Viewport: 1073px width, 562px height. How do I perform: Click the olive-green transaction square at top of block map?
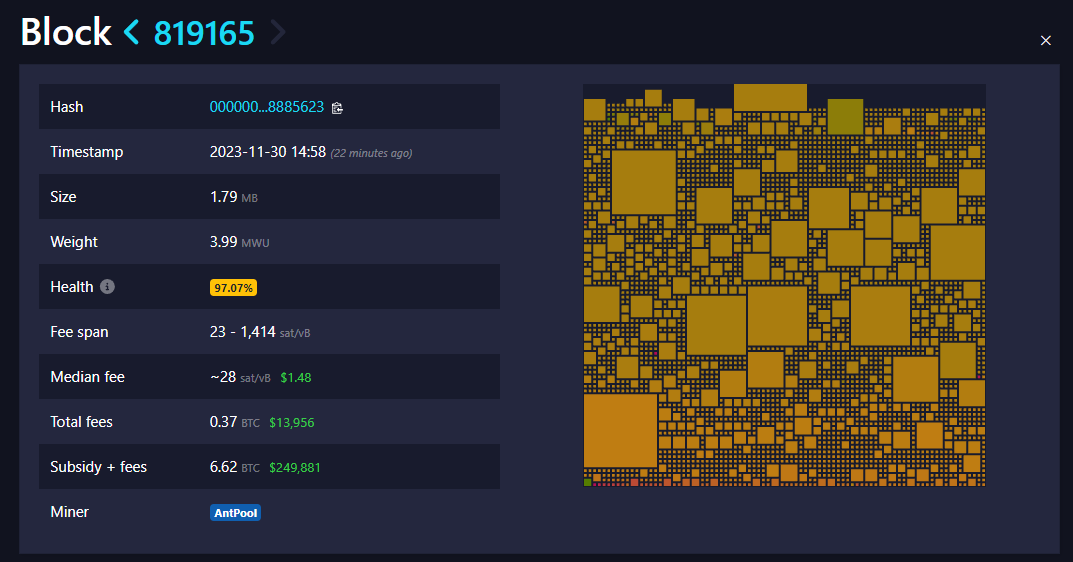845,116
